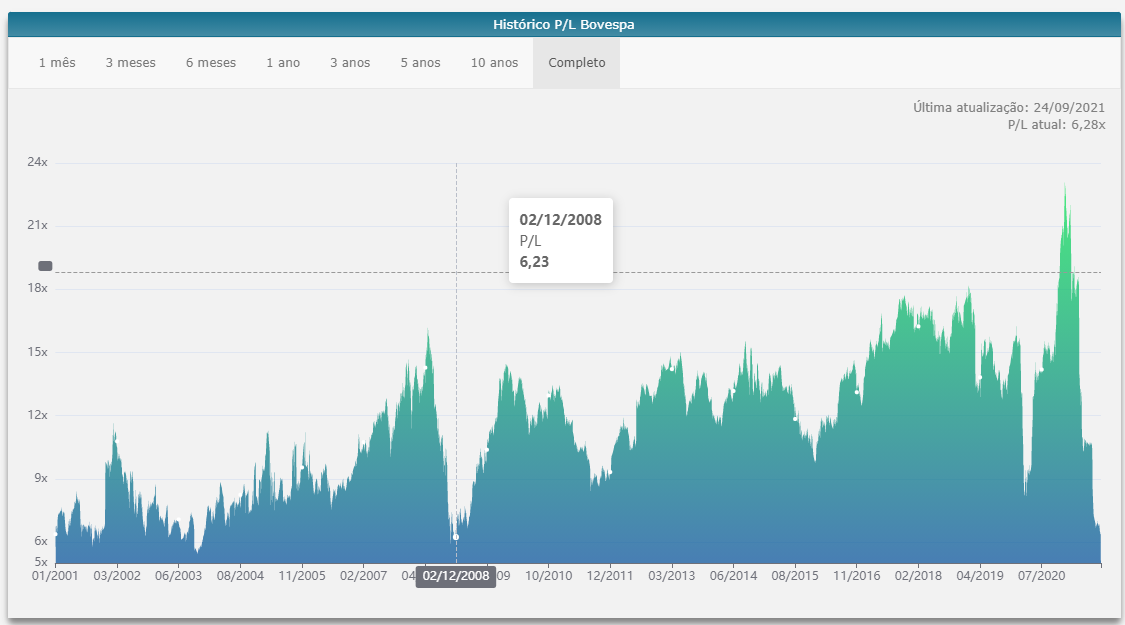Click the 01/2001 label on the x-axis

[55, 576]
